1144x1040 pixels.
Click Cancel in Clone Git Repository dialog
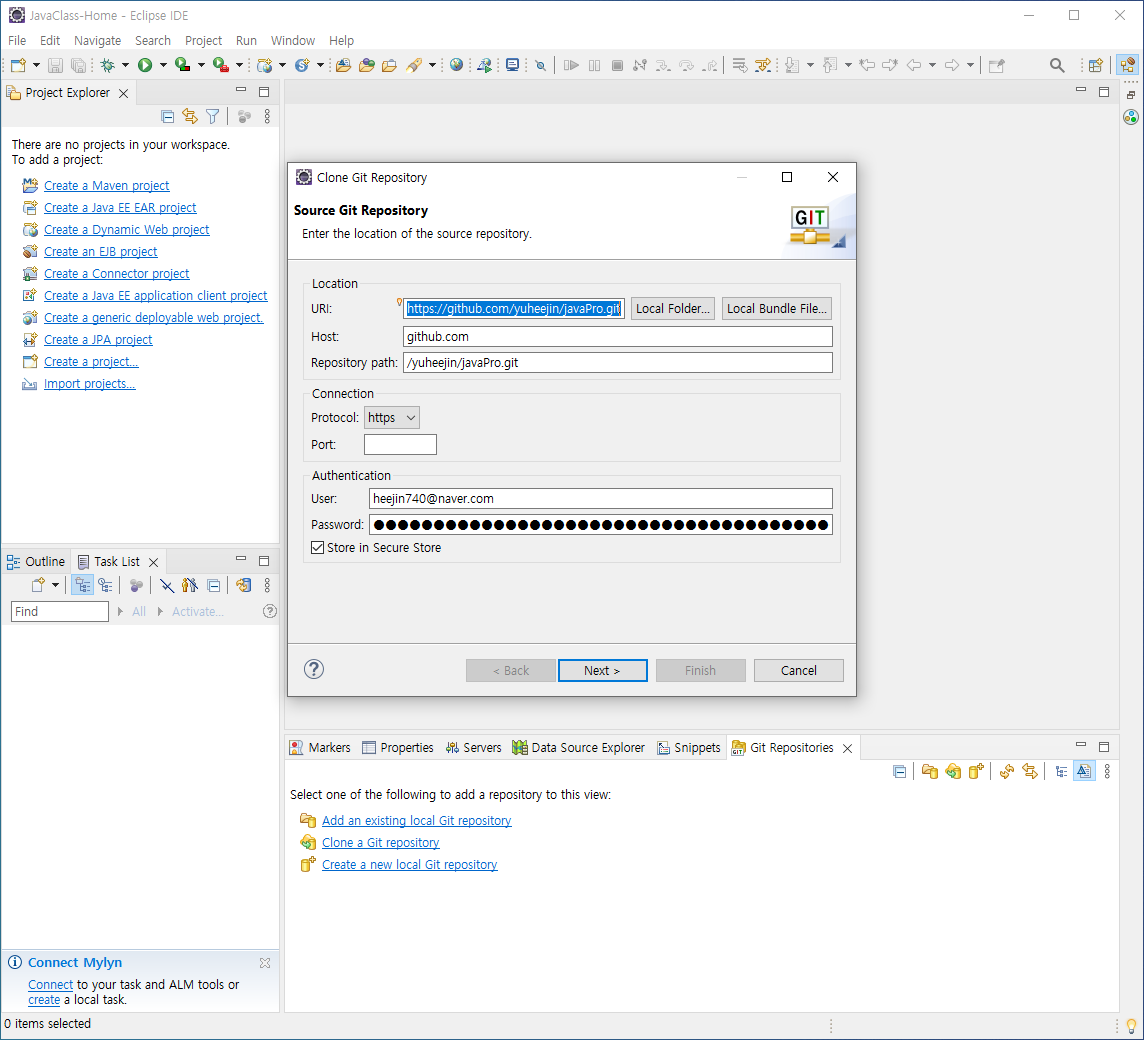(x=799, y=671)
